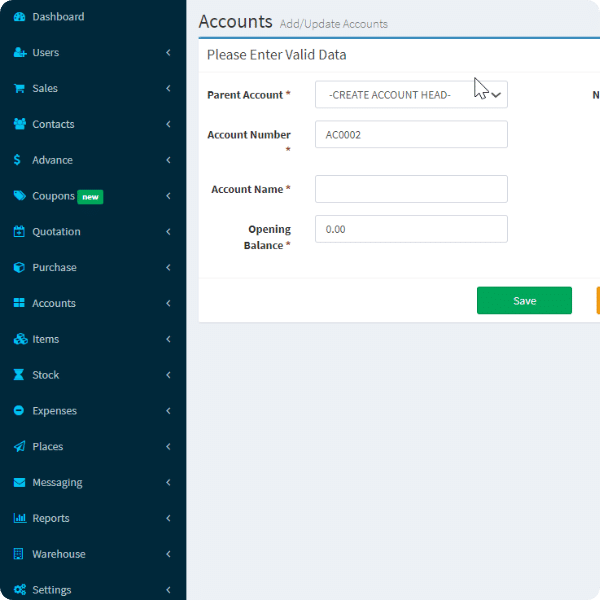
Task: Expand the Expenses submenu arrow
Action: [168, 411]
